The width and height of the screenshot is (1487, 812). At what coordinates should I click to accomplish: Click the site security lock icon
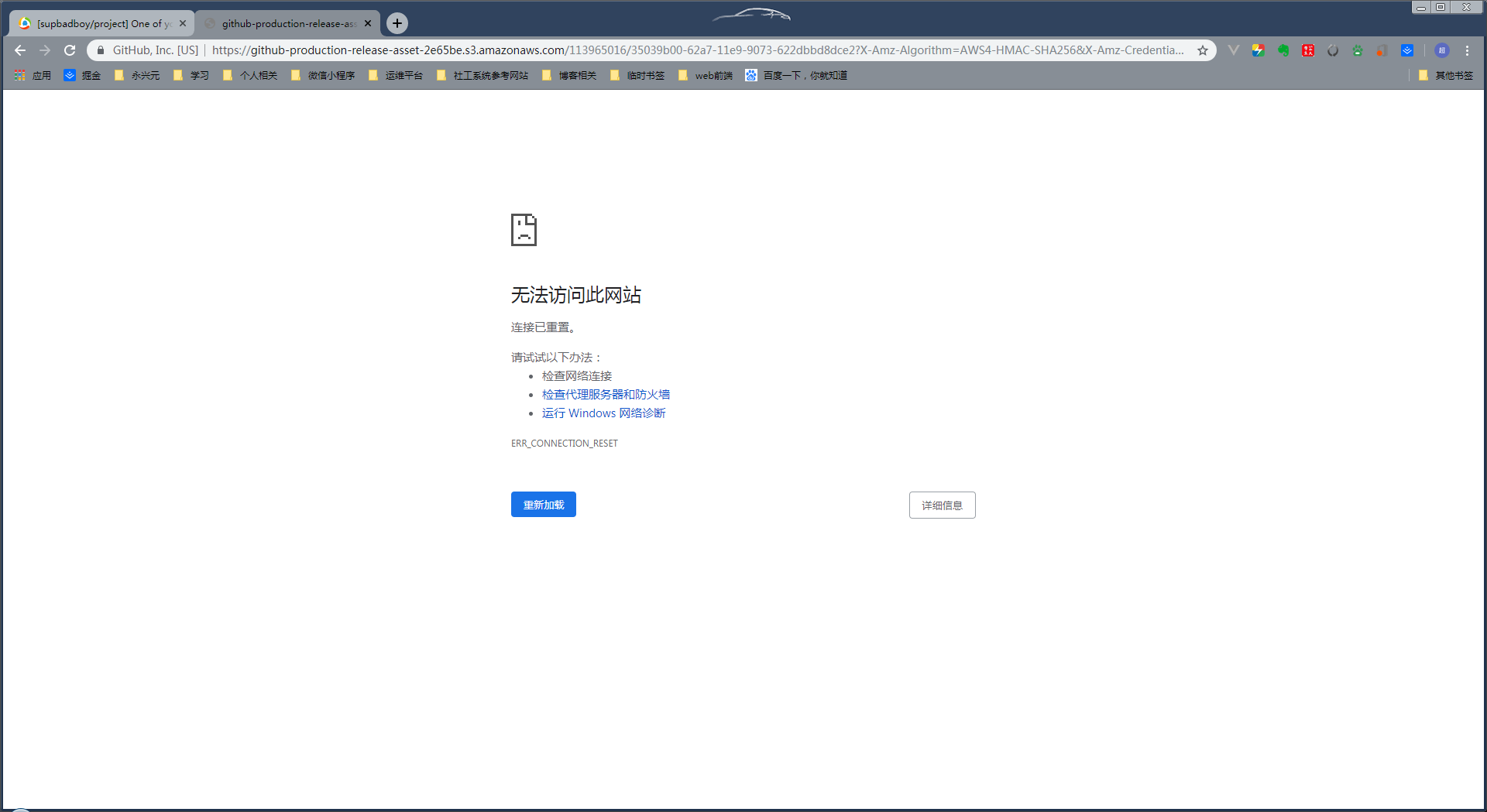[x=101, y=50]
